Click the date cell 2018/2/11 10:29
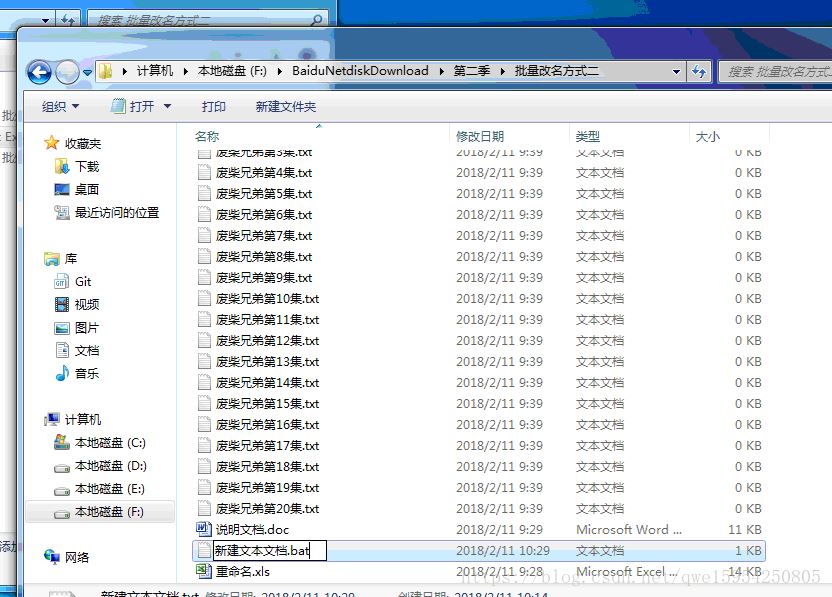The image size is (832, 597). [502, 551]
